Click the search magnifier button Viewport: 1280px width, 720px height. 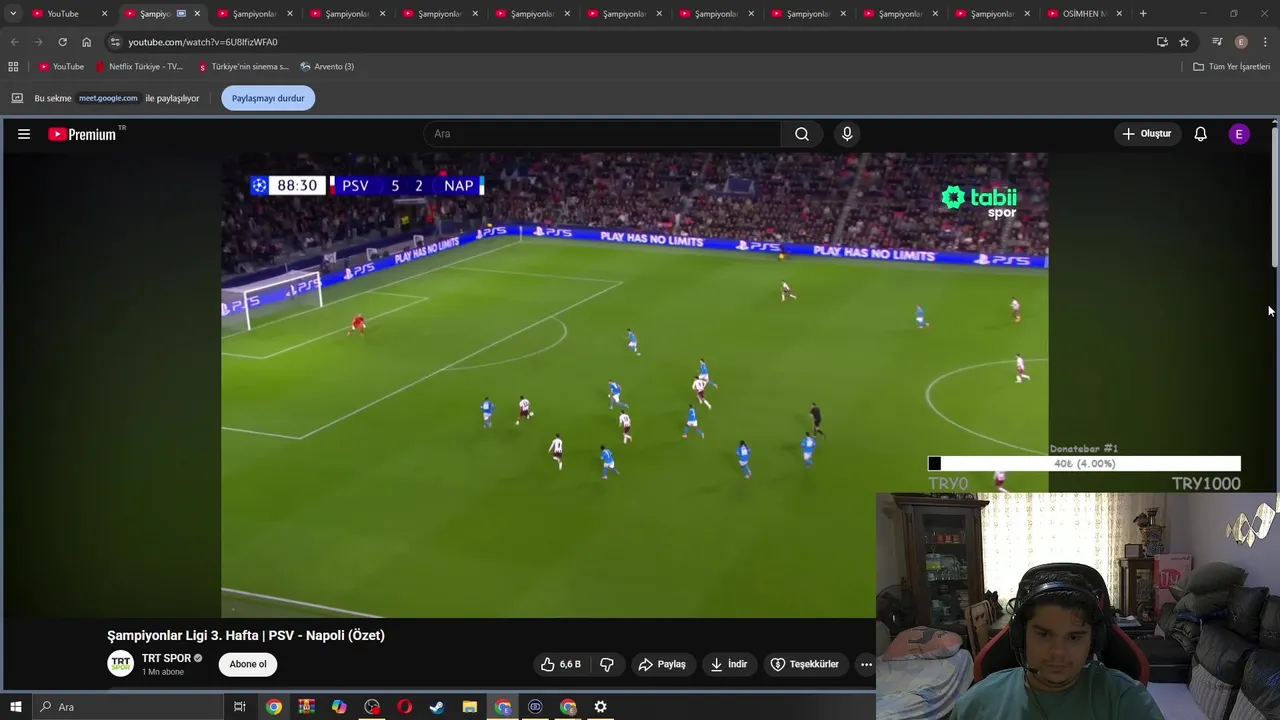click(x=802, y=134)
